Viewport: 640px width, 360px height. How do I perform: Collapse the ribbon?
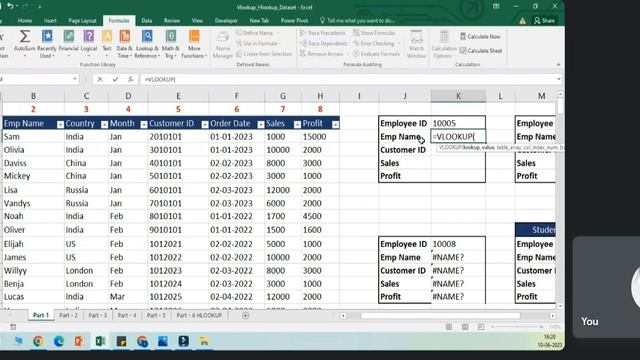click(x=558, y=64)
